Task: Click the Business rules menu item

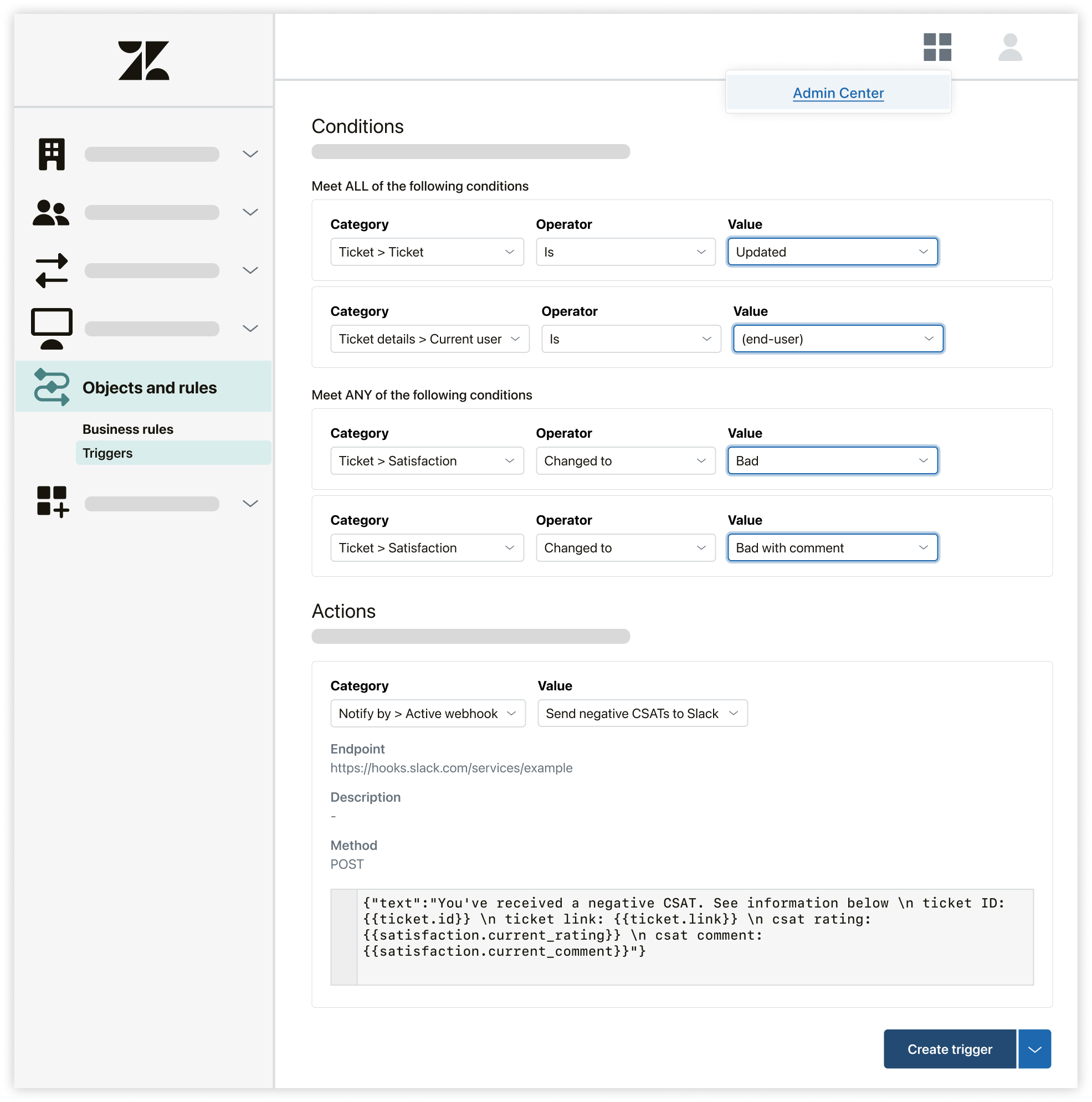Action: pyautogui.click(x=127, y=429)
